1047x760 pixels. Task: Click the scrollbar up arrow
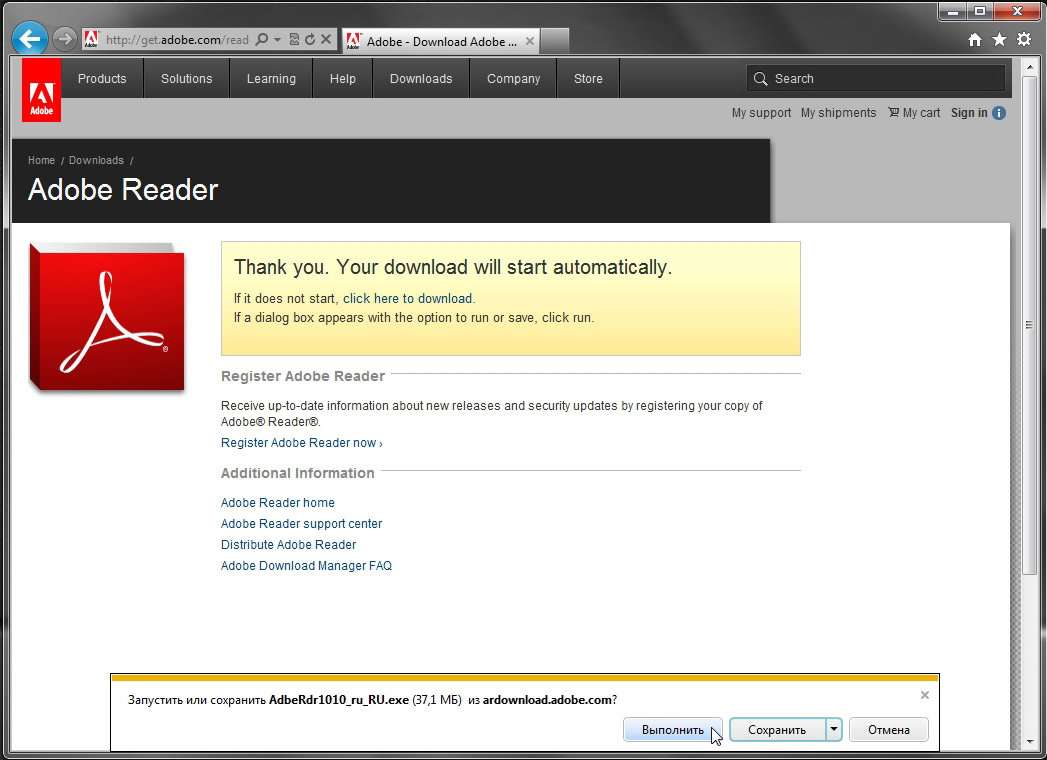click(1029, 67)
